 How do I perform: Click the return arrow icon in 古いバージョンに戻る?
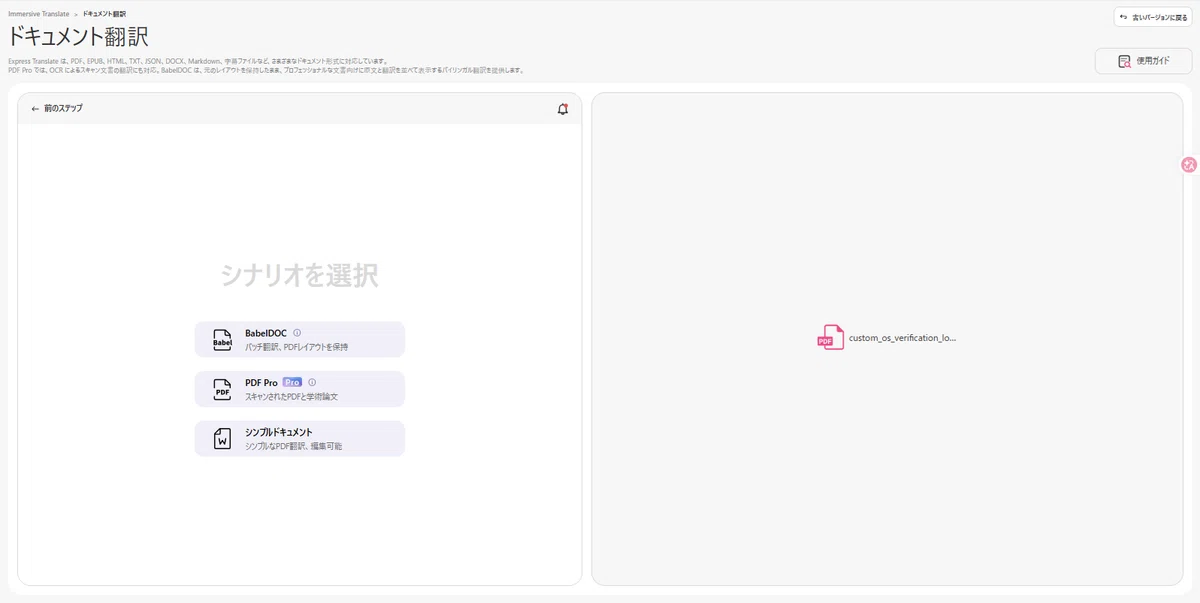click(x=1124, y=17)
